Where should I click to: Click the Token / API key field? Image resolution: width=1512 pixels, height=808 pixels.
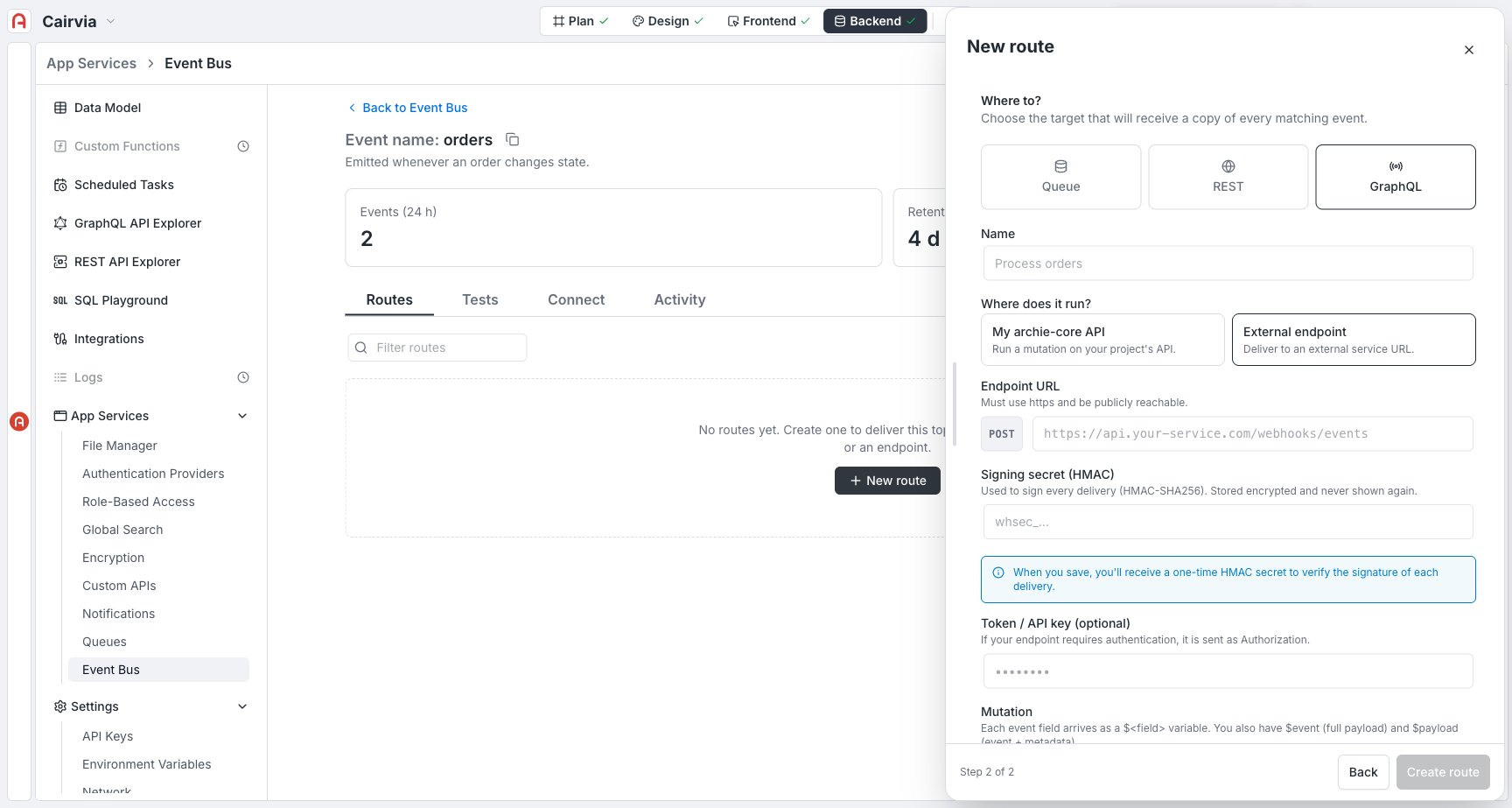click(x=1228, y=671)
